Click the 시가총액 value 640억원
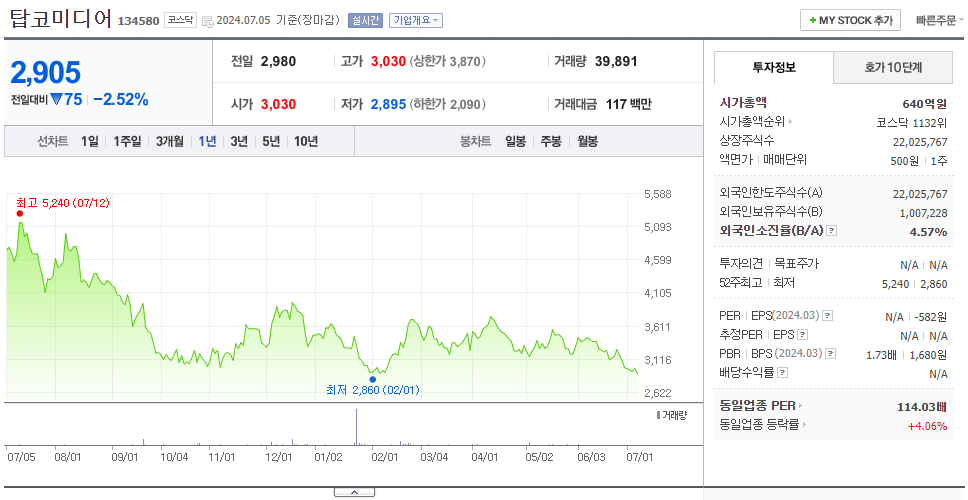The height and width of the screenshot is (500, 968). coord(925,104)
